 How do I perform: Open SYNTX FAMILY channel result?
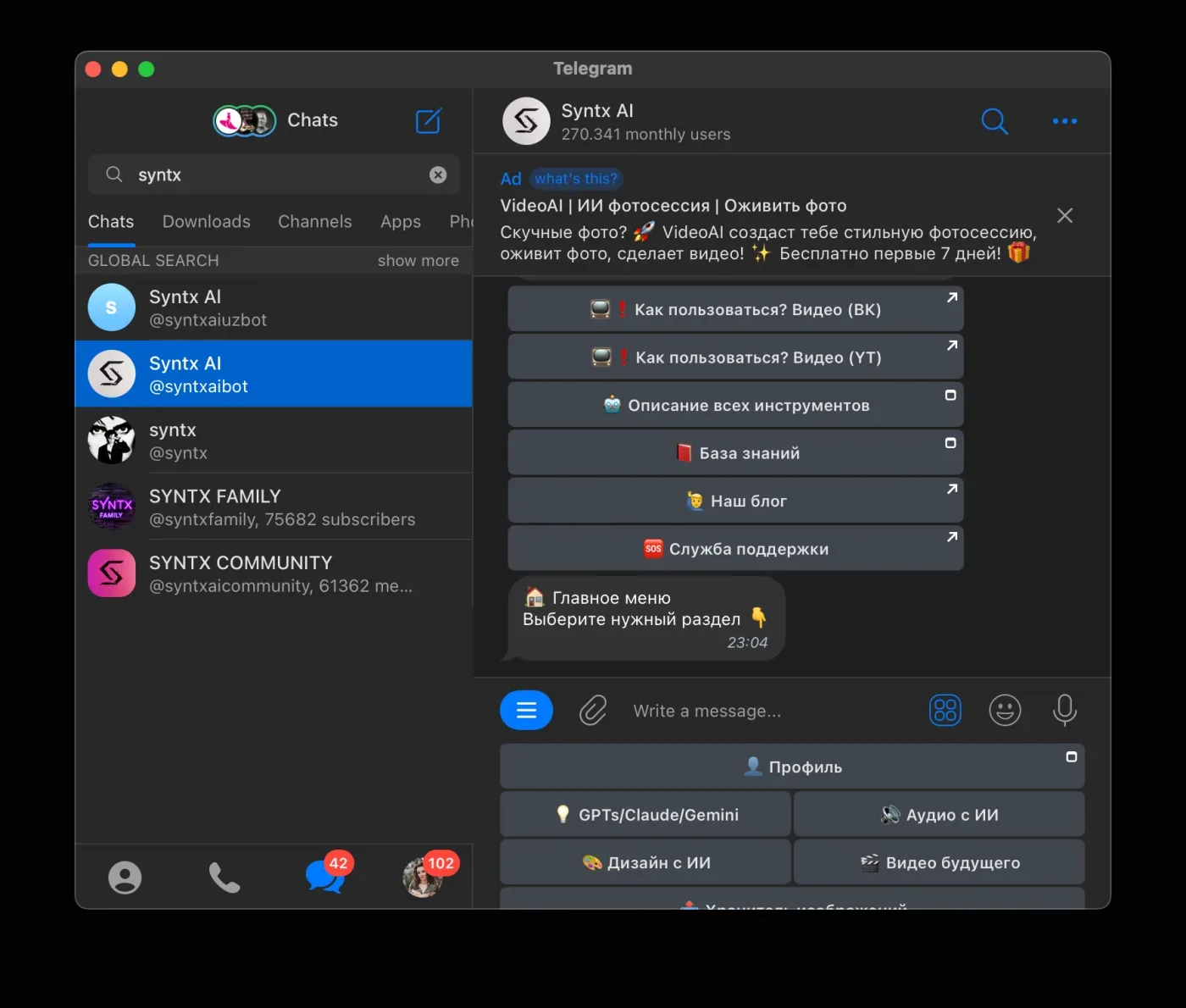[x=274, y=507]
